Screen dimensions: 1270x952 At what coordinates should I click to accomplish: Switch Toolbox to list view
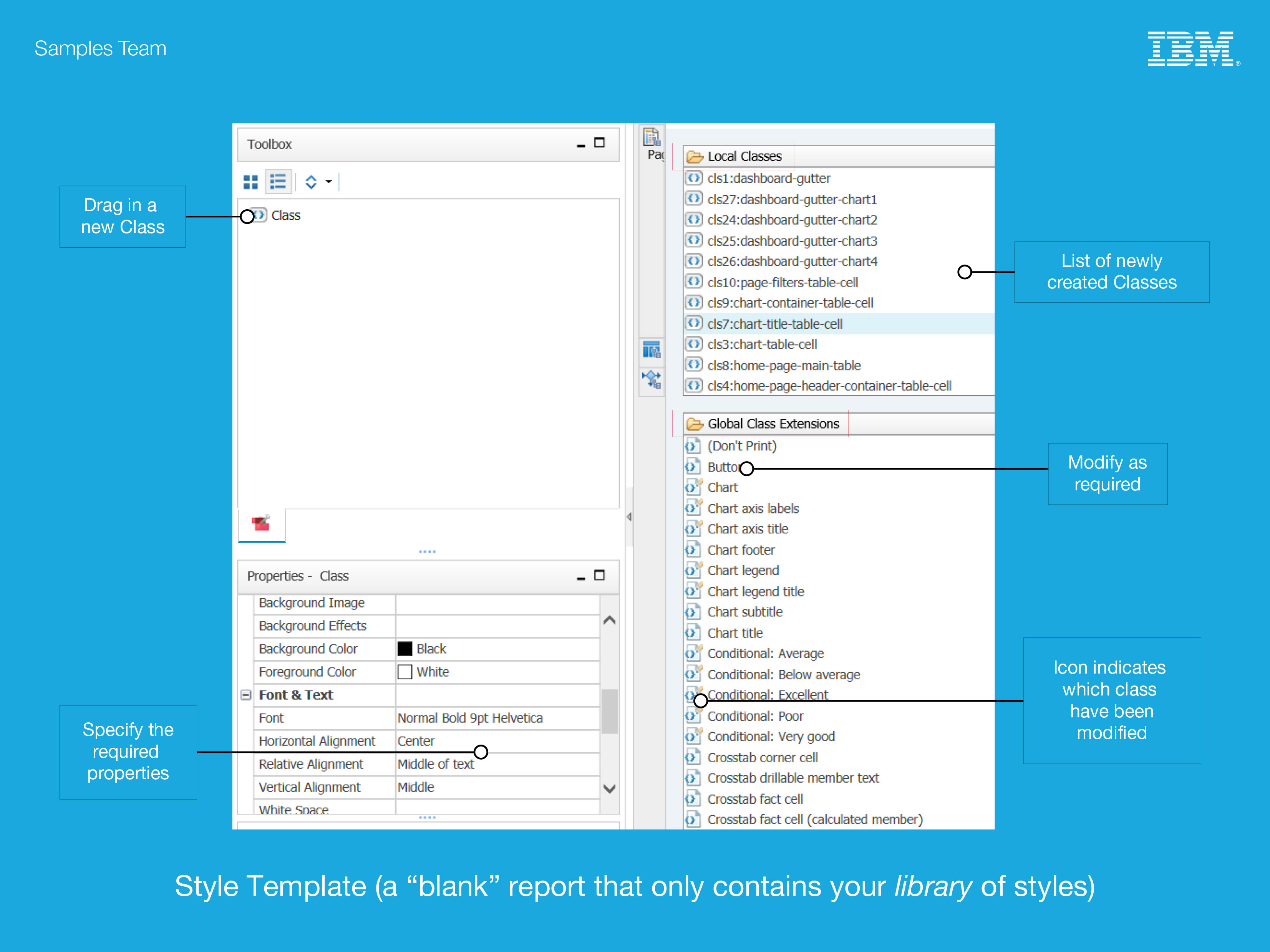pyautogui.click(x=278, y=182)
